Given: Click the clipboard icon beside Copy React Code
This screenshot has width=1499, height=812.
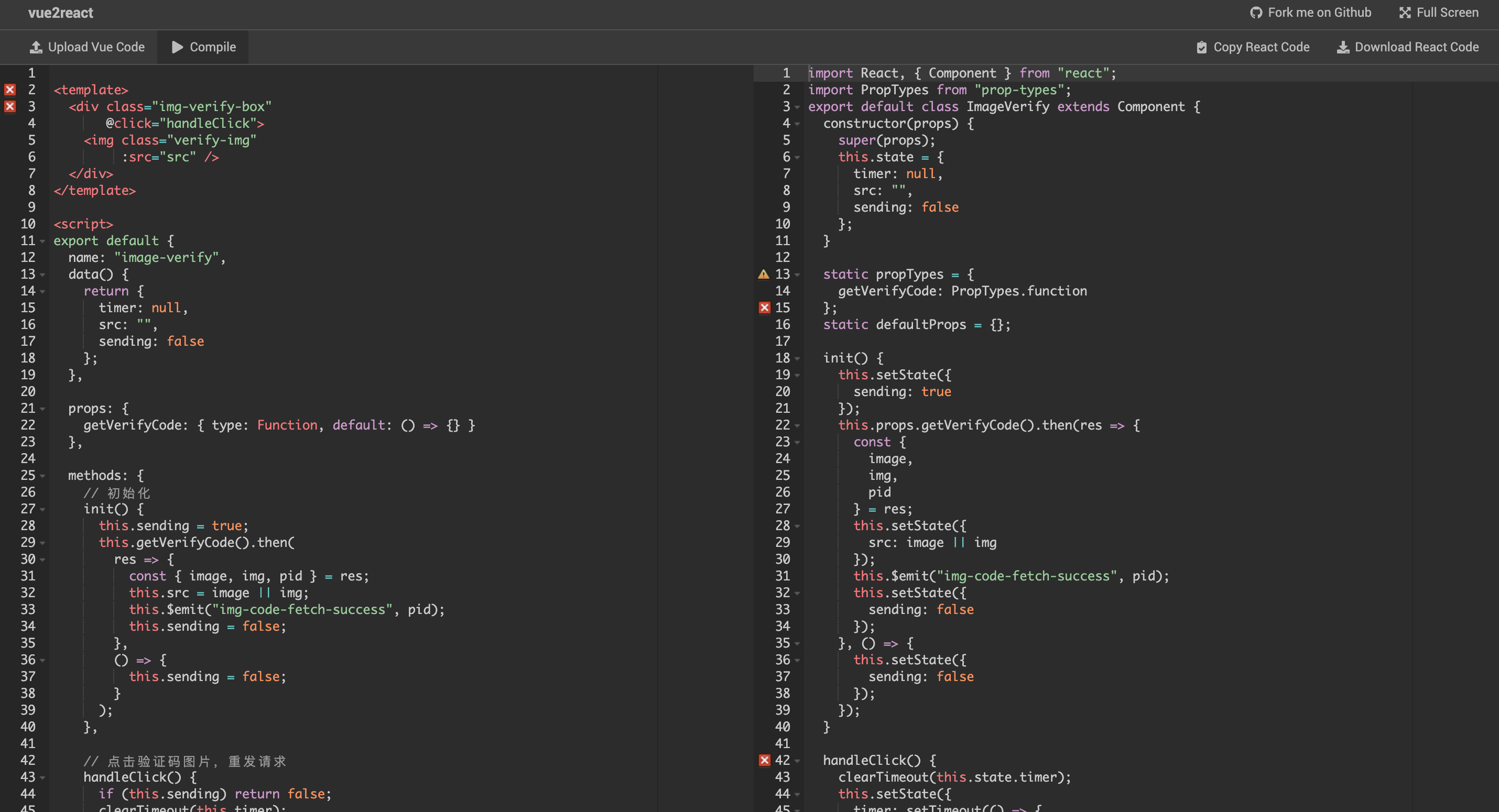Looking at the screenshot, I should [1201, 47].
